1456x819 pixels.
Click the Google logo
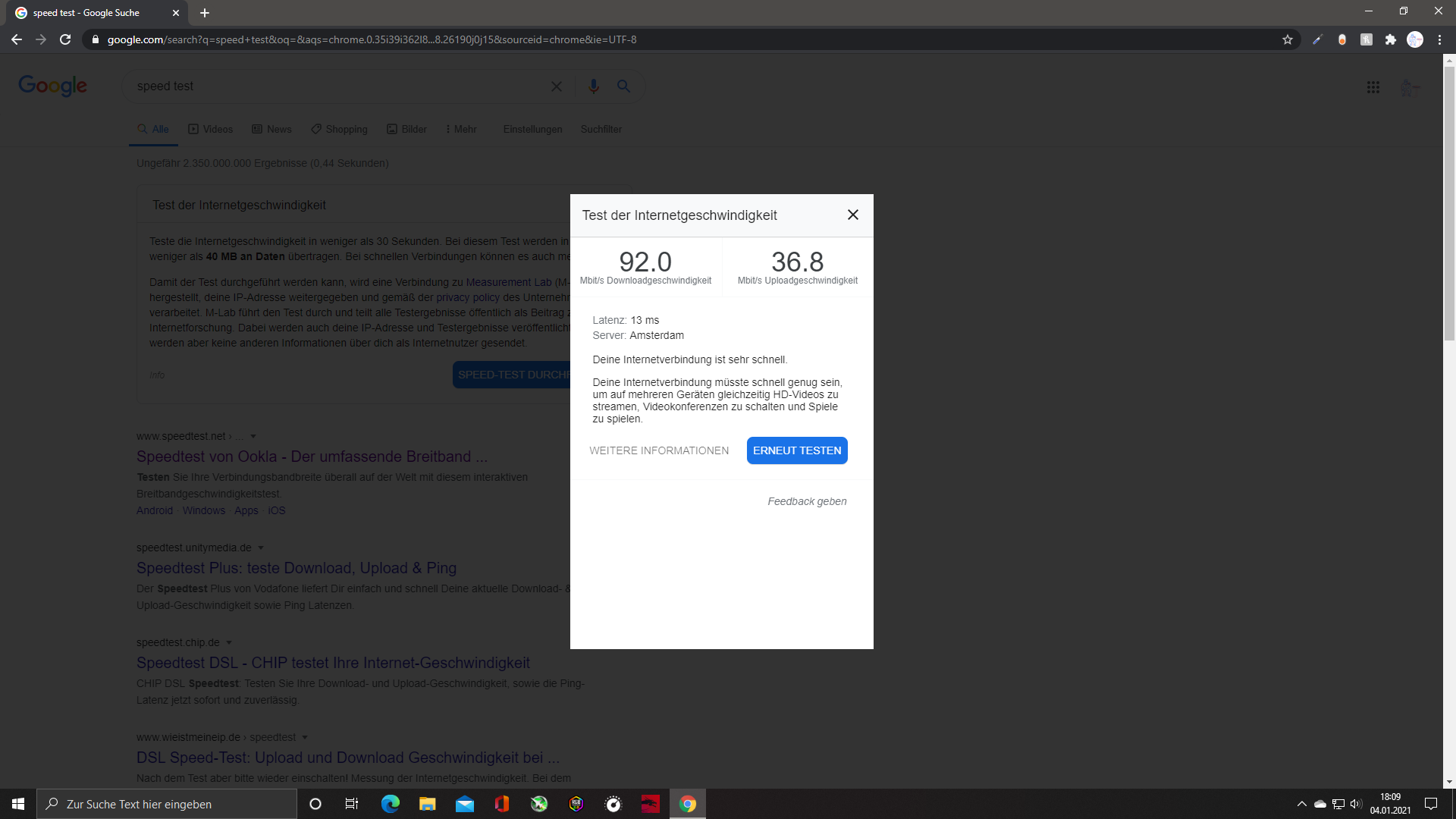pos(52,86)
